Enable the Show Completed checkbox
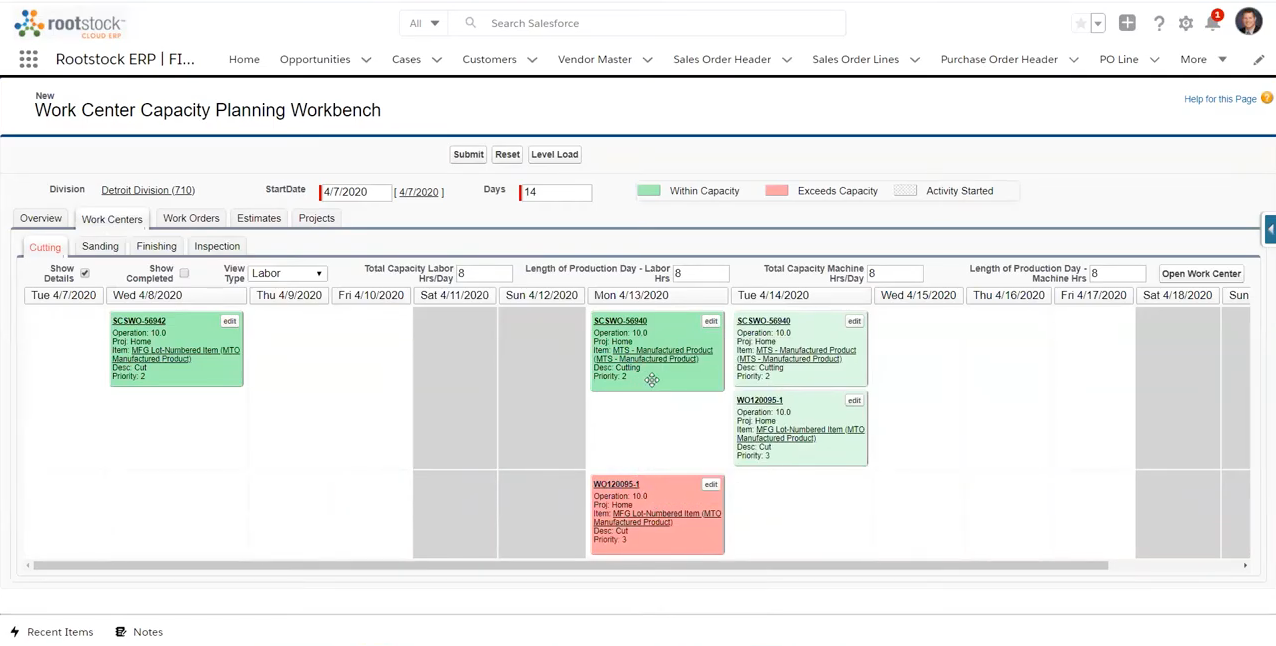Image resolution: width=1276 pixels, height=646 pixels. pyautogui.click(x=184, y=272)
